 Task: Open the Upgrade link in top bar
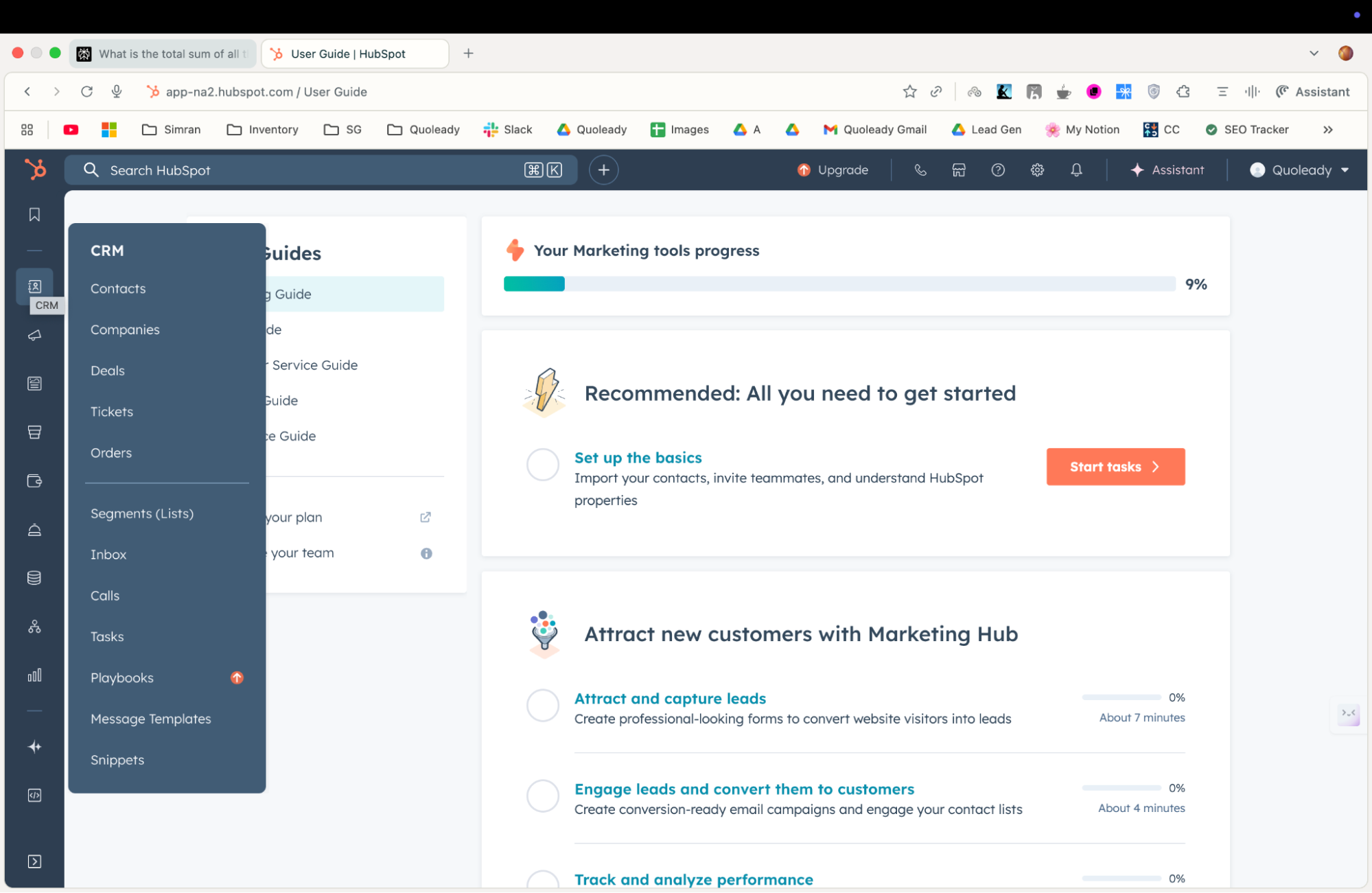coord(833,170)
